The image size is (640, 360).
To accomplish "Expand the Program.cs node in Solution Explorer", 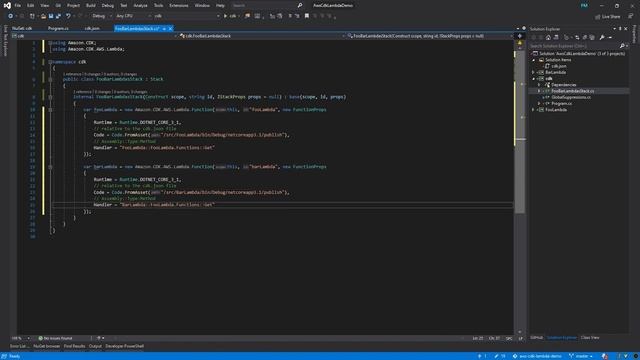I will tap(539, 104).
